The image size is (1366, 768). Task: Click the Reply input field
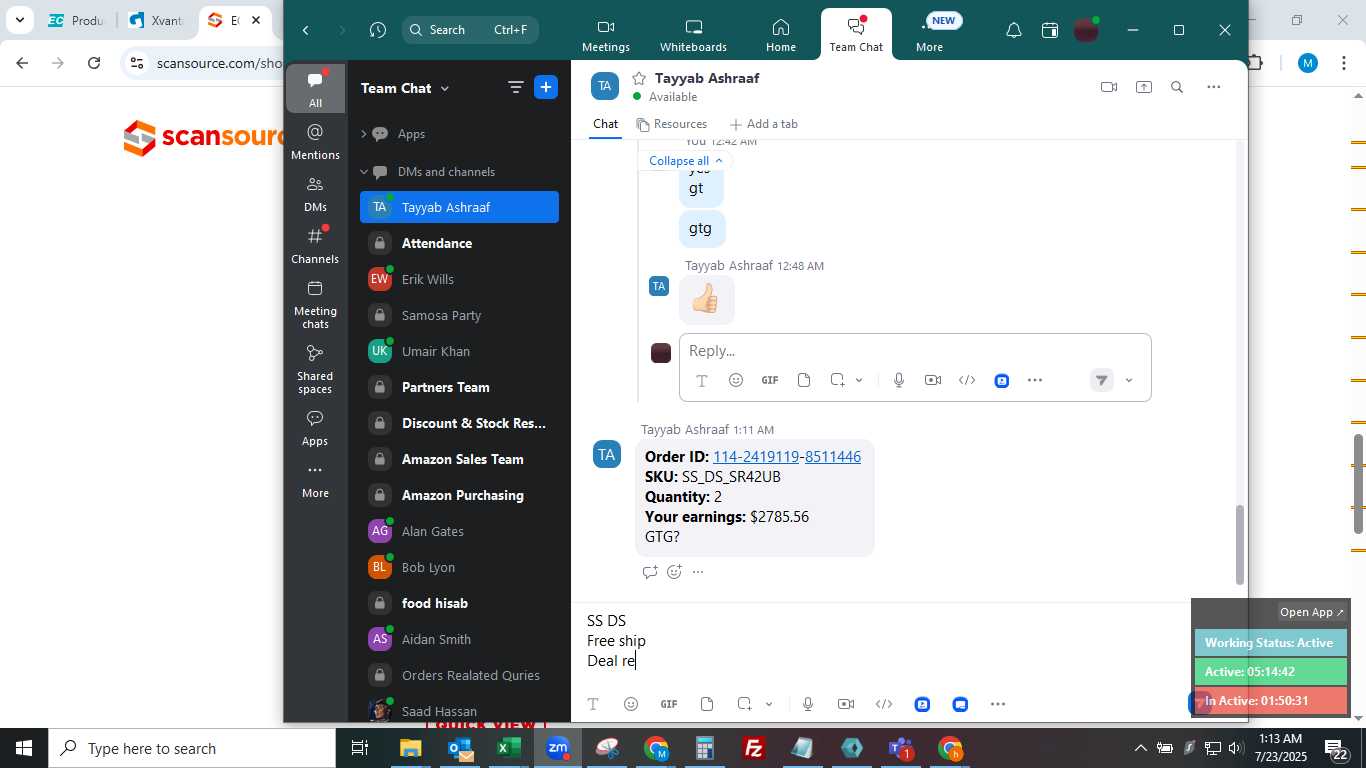tap(915, 351)
